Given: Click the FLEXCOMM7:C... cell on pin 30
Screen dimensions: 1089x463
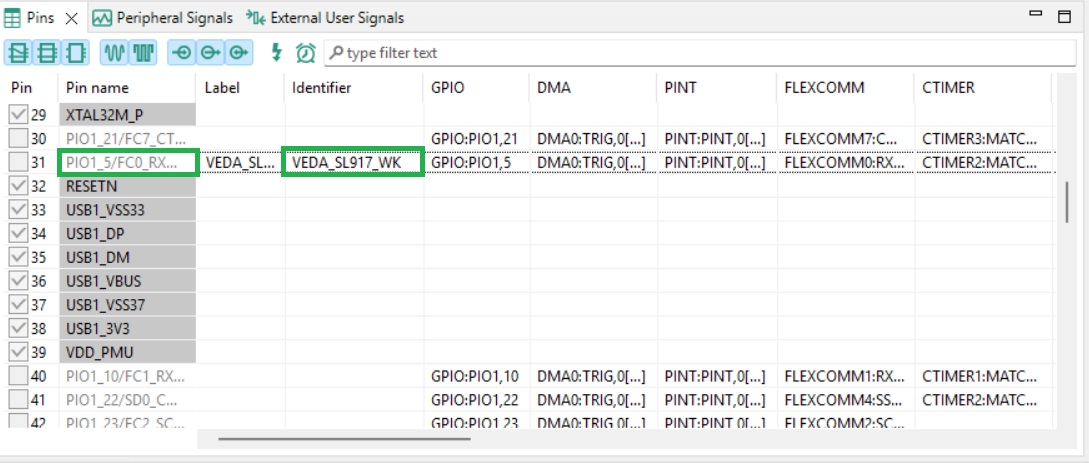Looking at the screenshot, I should 845,138.
